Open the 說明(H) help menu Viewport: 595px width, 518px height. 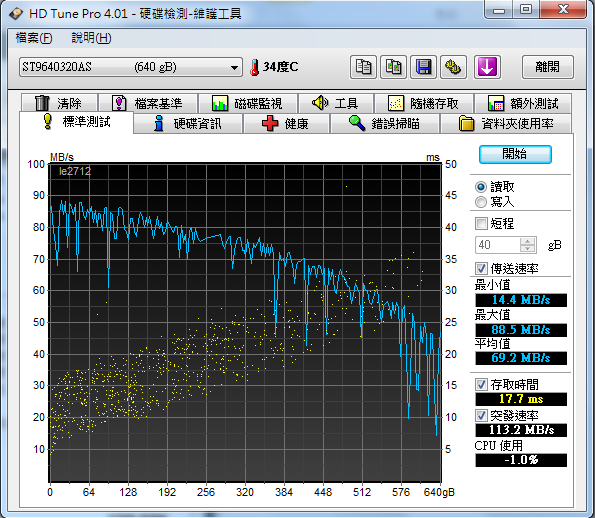click(x=91, y=38)
